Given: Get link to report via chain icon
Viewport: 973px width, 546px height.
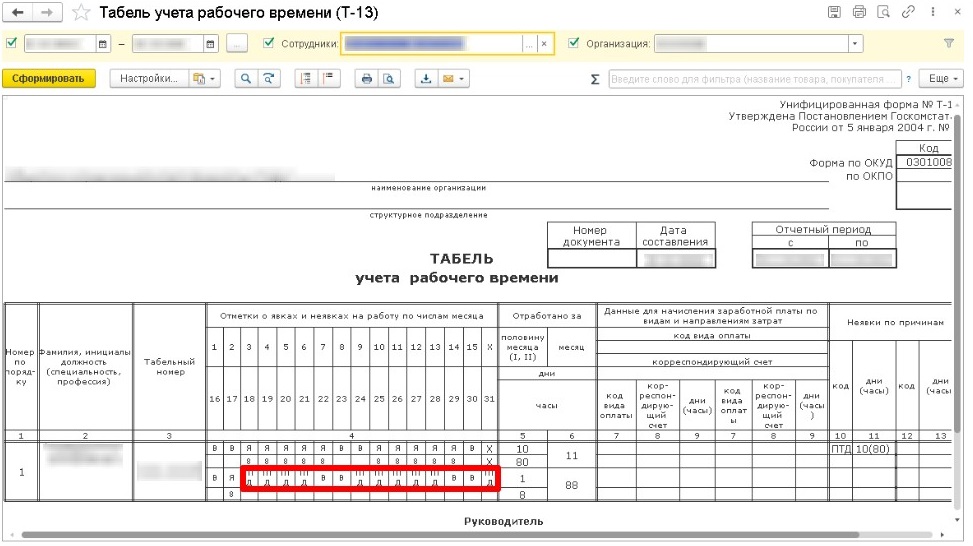Looking at the screenshot, I should (x=908, y=11).
